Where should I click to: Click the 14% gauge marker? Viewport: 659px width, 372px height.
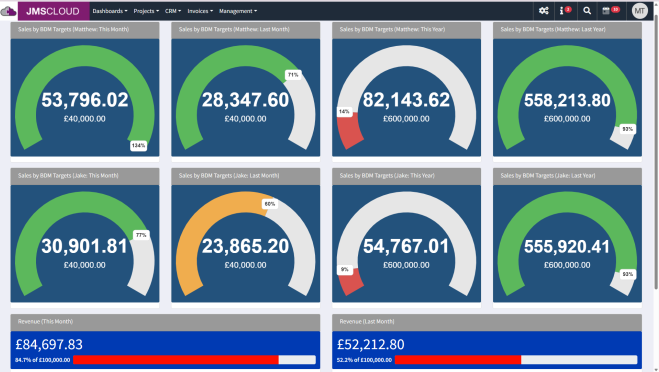coord(344,112)
